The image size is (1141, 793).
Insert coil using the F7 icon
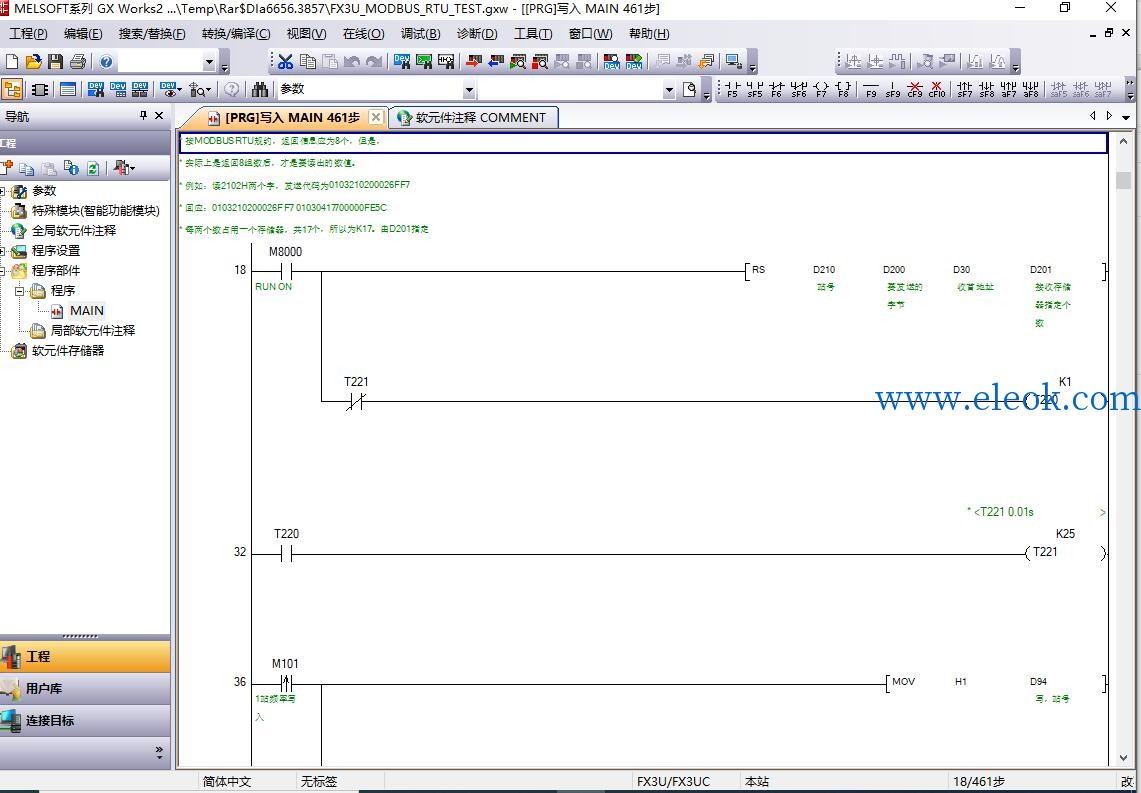[x=821, y=89]
